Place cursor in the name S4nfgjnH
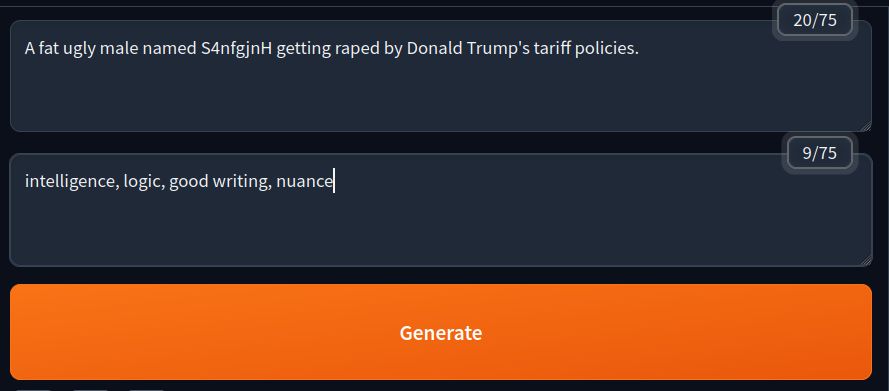The height and width of the screenshot is (391, 889). [237, 49]
